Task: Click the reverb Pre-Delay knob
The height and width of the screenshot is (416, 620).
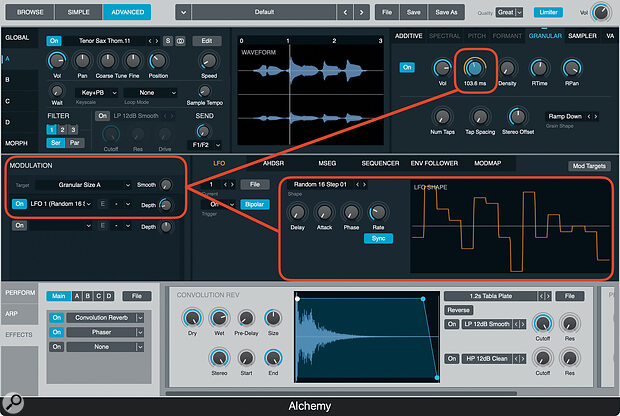Action: tap(246, 318)
